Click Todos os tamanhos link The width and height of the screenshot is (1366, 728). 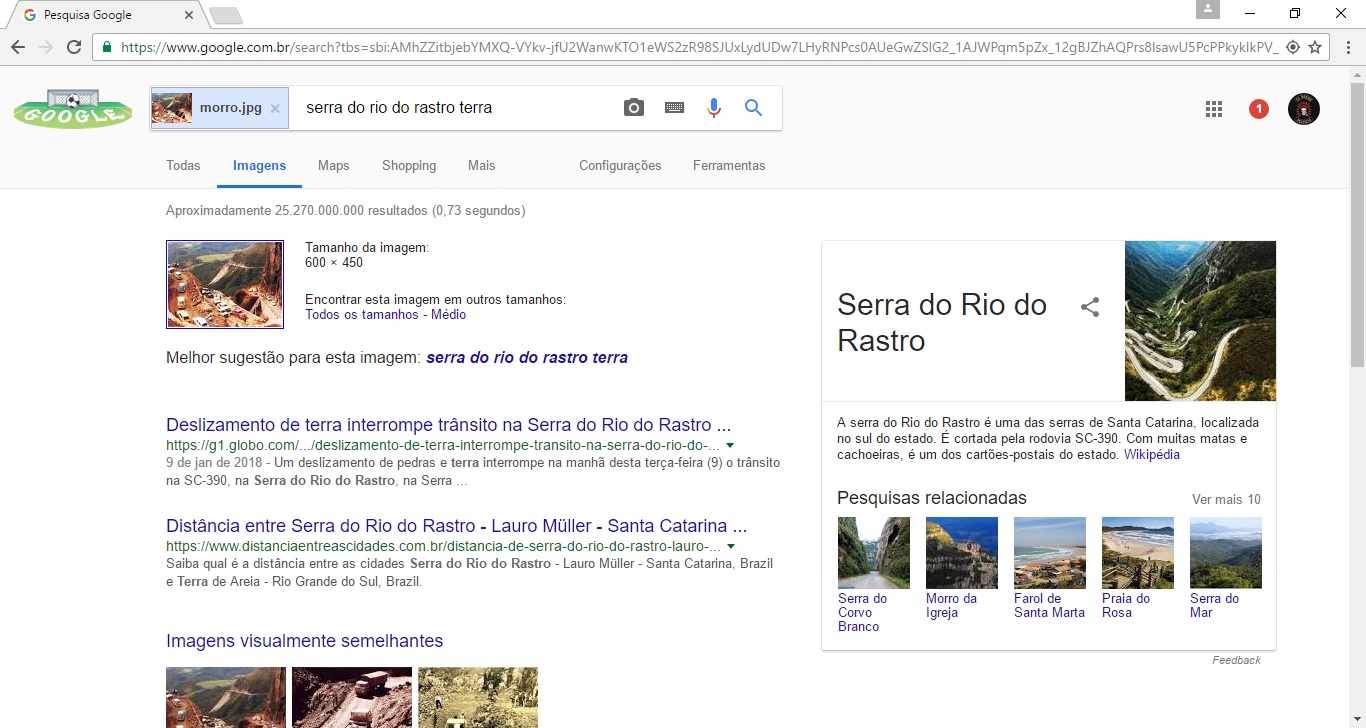[x=362, y=315]
